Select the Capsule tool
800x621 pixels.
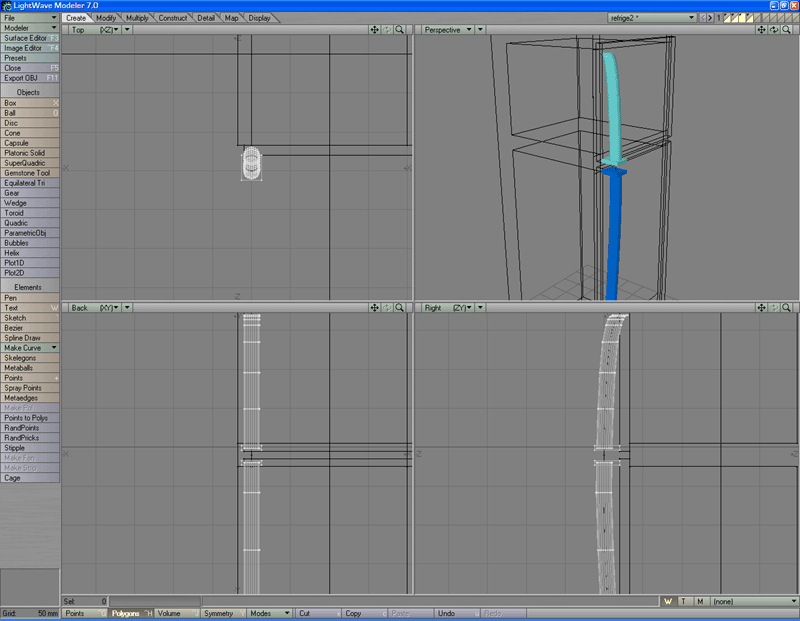click(30, 143)
